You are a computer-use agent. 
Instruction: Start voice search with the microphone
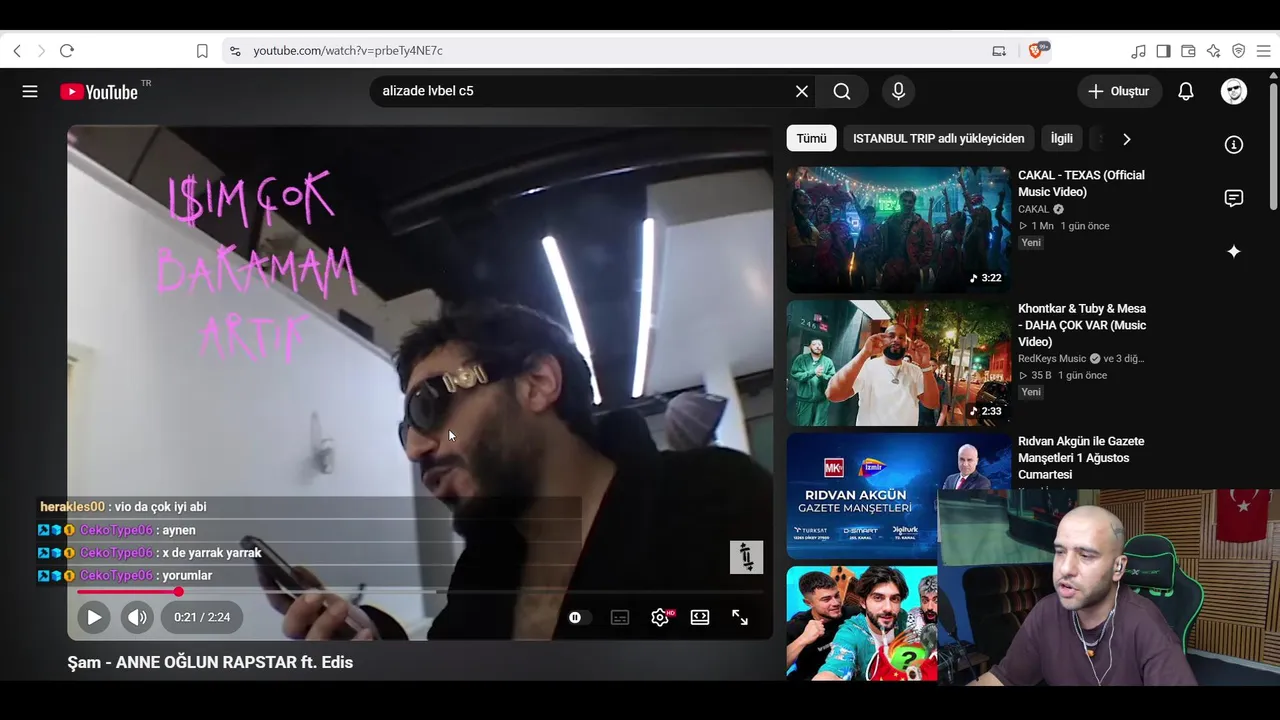coord(898,91)
